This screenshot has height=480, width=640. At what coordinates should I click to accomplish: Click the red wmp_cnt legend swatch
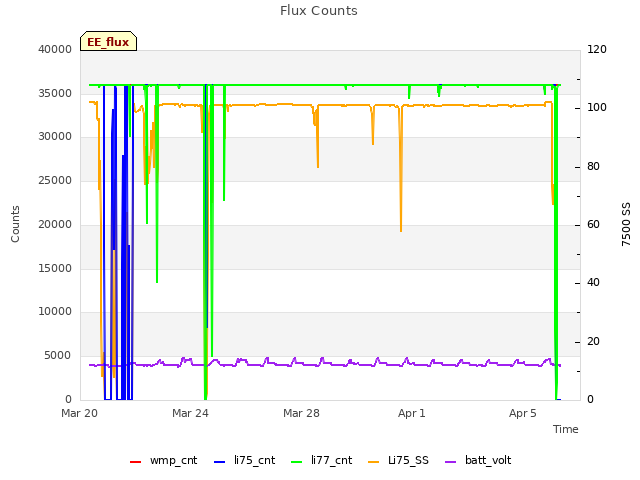135,462
